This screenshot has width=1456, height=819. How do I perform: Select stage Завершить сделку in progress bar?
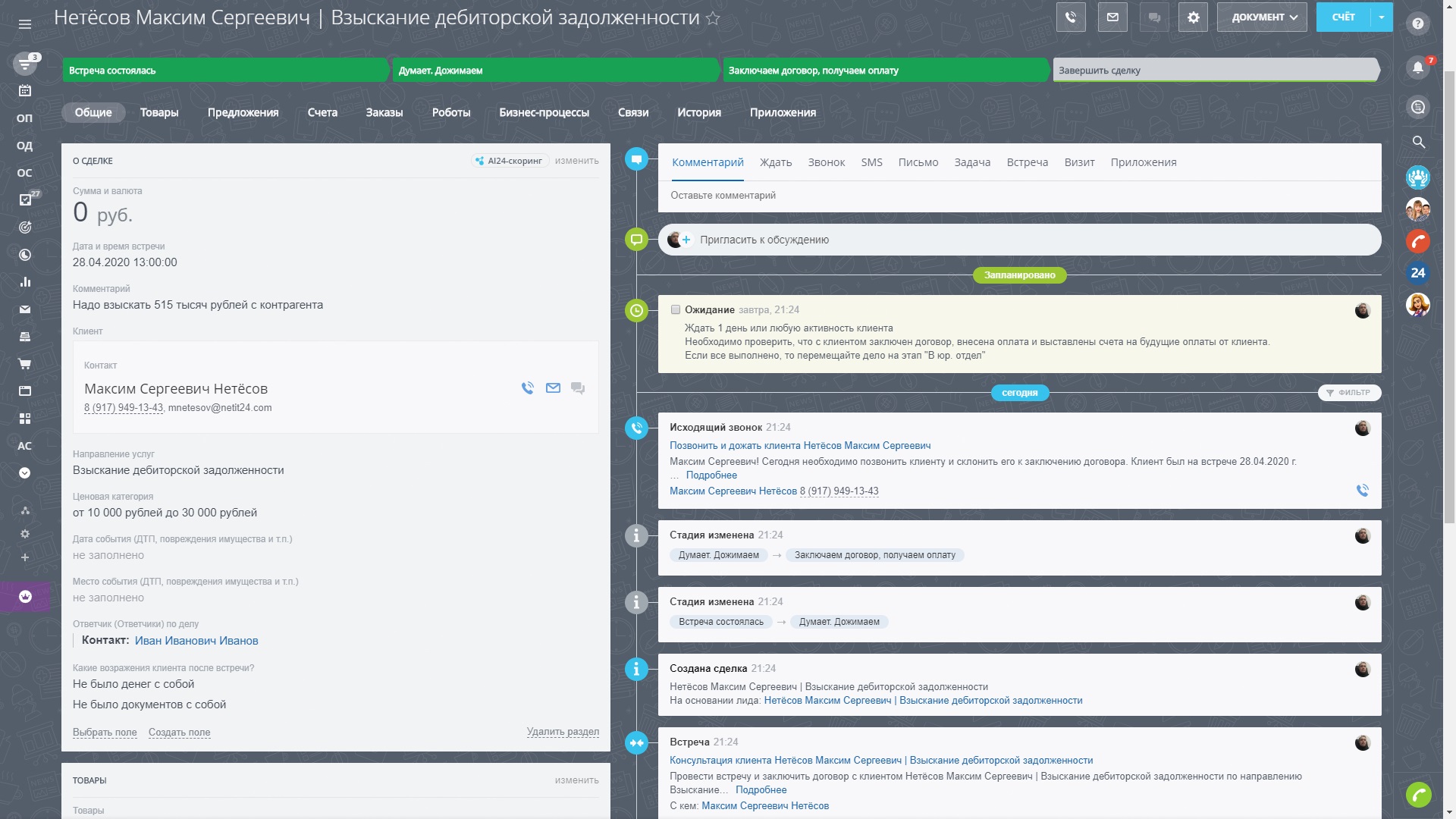tap(1213, 71)
